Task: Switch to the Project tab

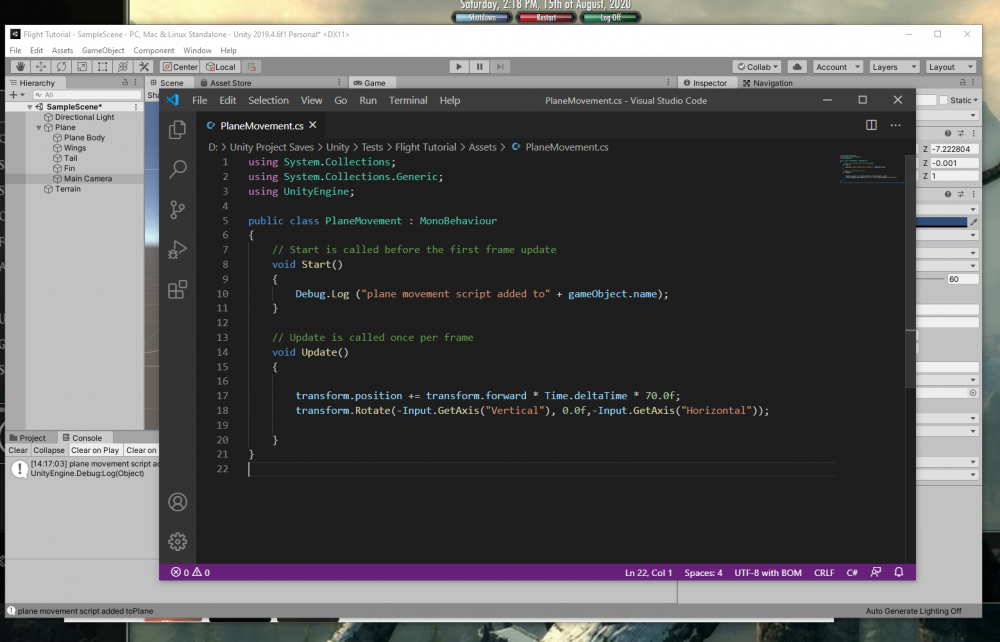Action: [x=28, y=438]
